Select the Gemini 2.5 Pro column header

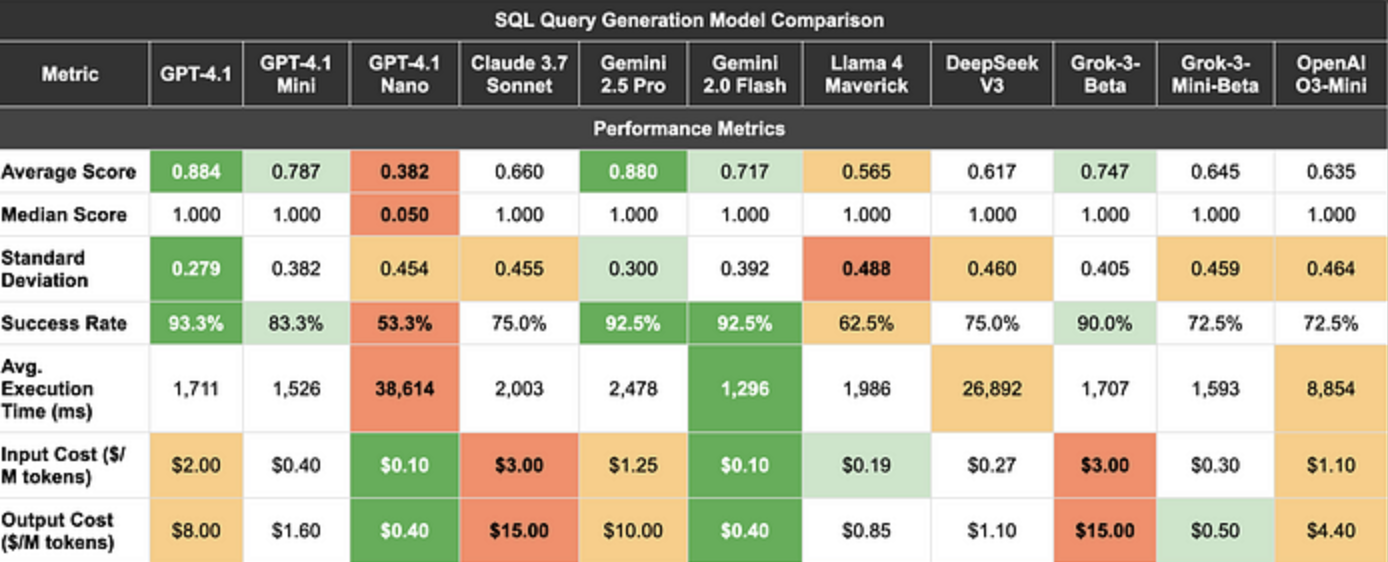tap(633, 74)
